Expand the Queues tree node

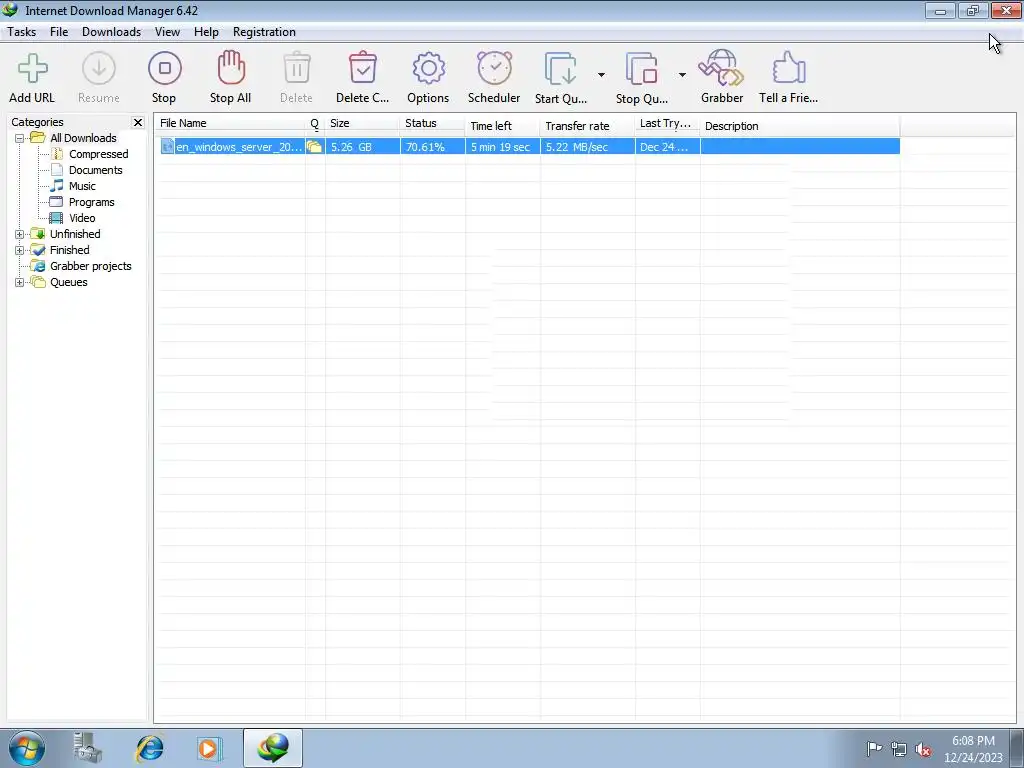[x=20, y=282]
